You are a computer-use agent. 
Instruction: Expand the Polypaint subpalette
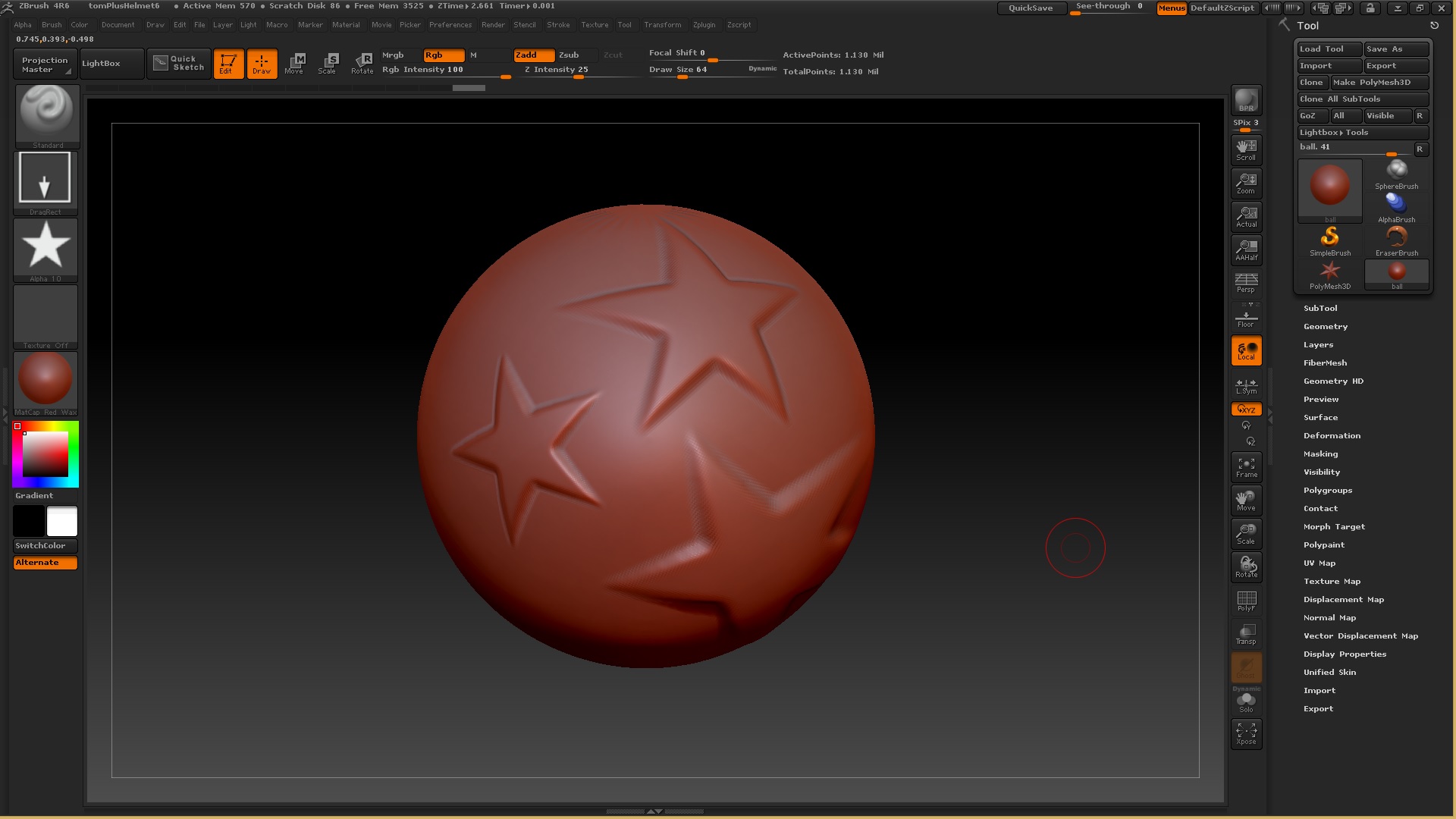[x=1323, y=545]
